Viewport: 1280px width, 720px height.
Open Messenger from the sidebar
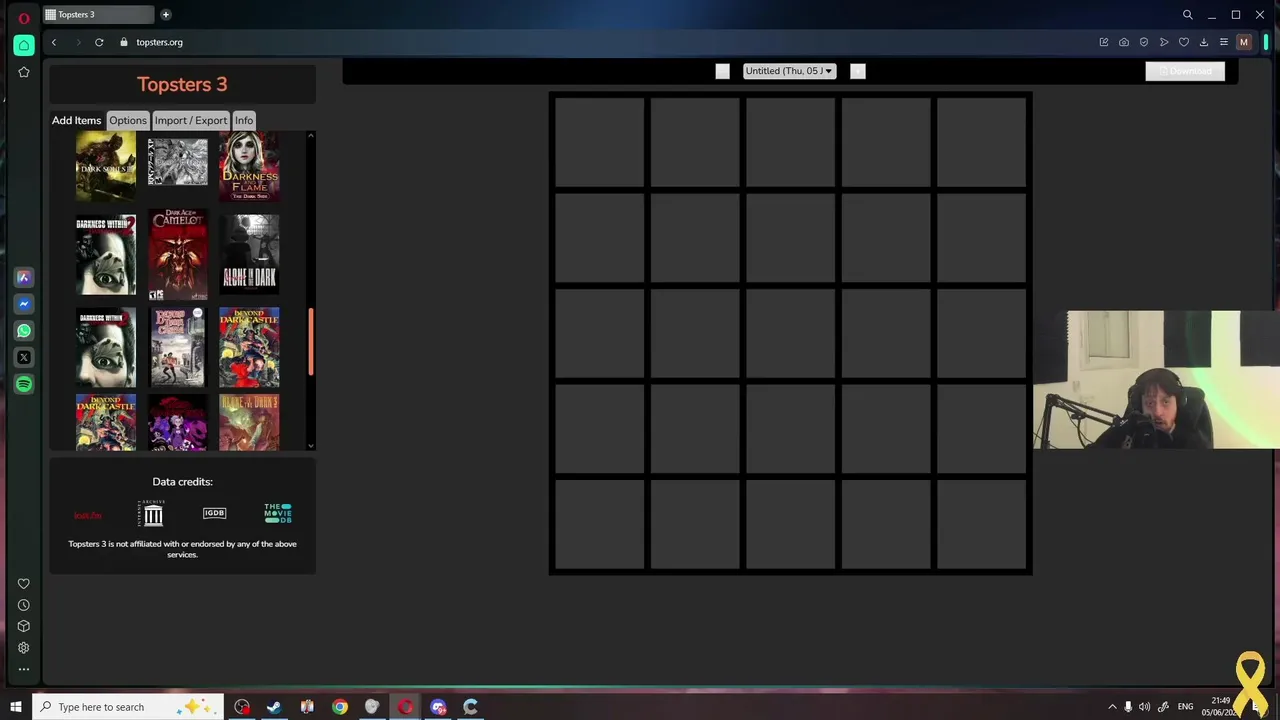pos(24,304)
